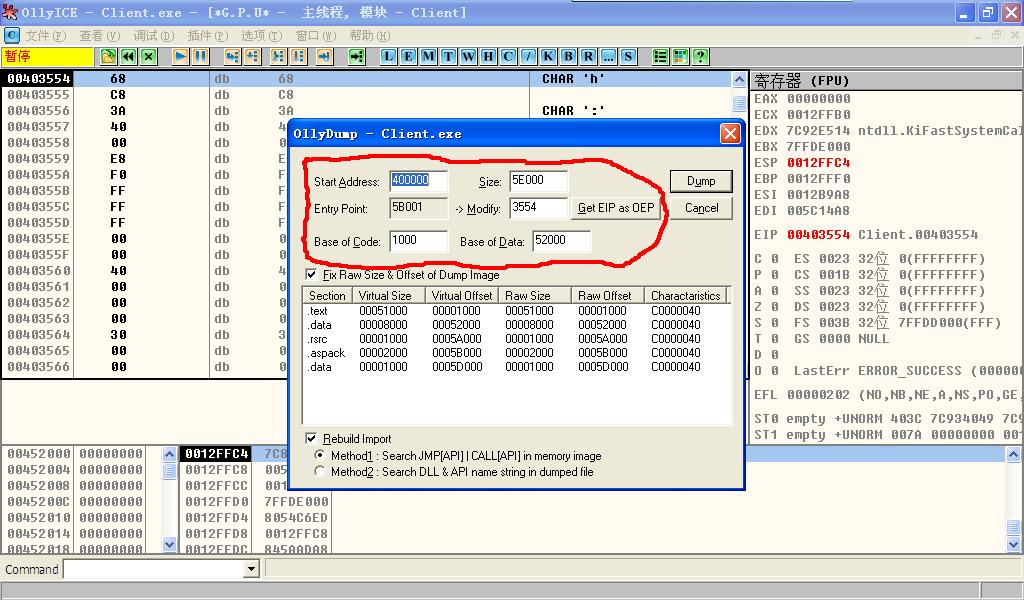Click the Execute till return icon

coord(325,56)
